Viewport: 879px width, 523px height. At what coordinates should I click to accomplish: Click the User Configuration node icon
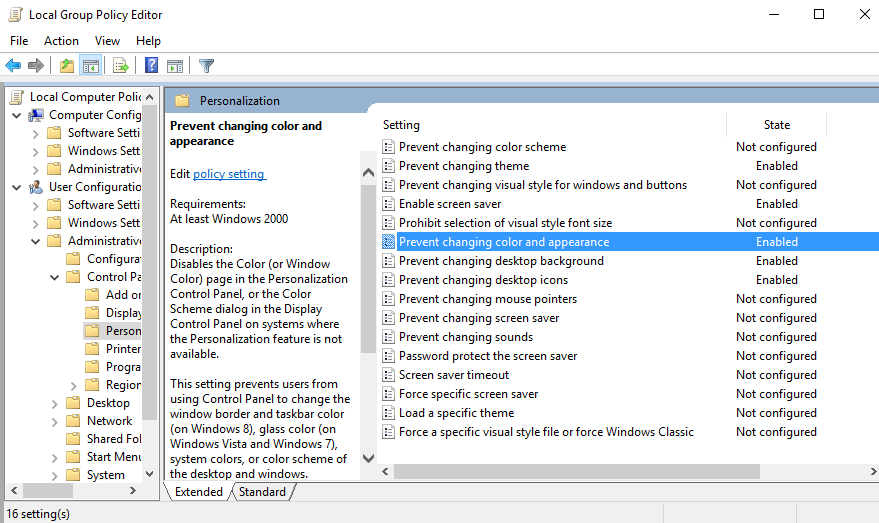tap(36, 187)
